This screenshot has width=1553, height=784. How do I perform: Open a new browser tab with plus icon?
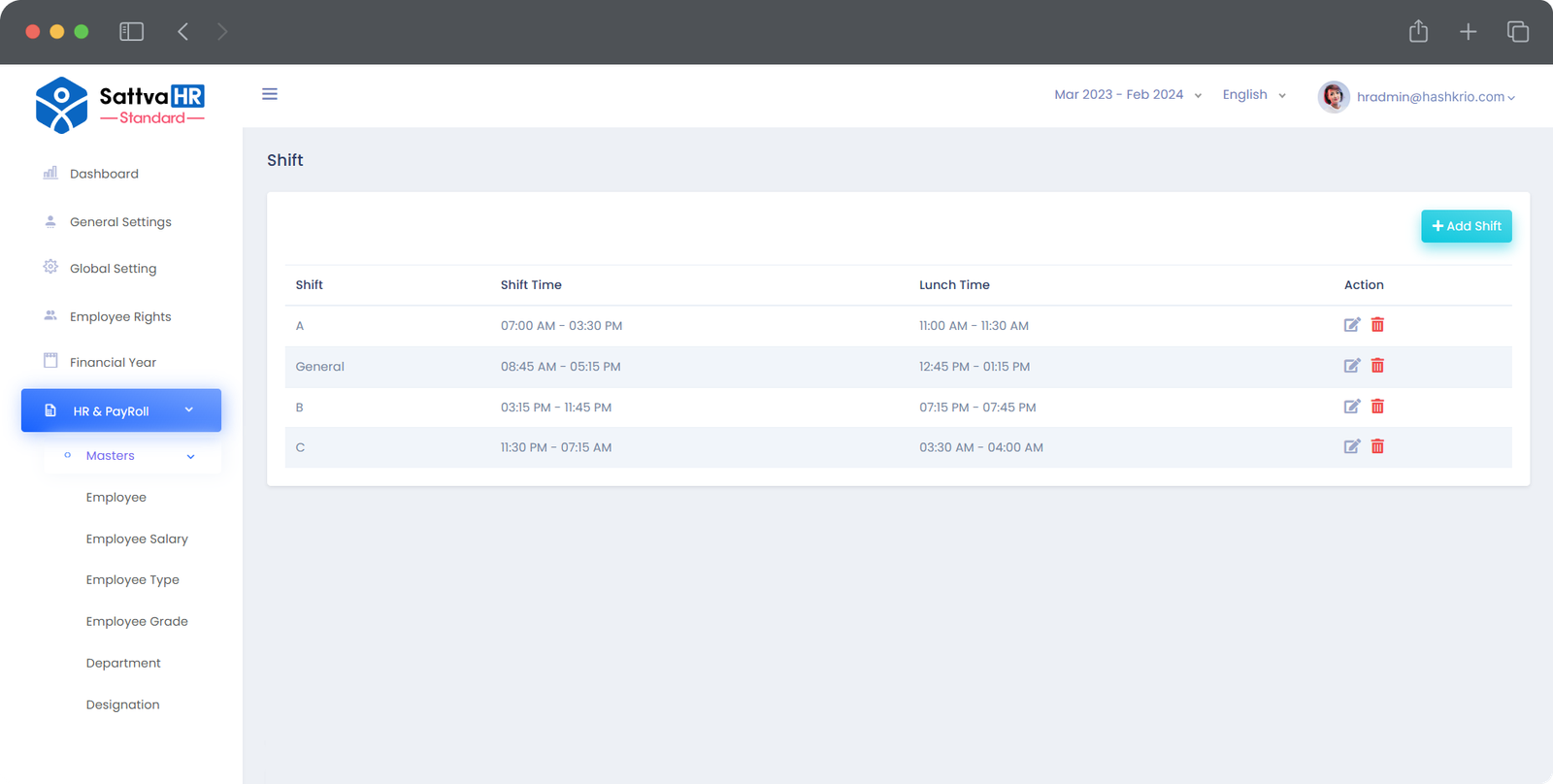click(x=1468, y=32)
